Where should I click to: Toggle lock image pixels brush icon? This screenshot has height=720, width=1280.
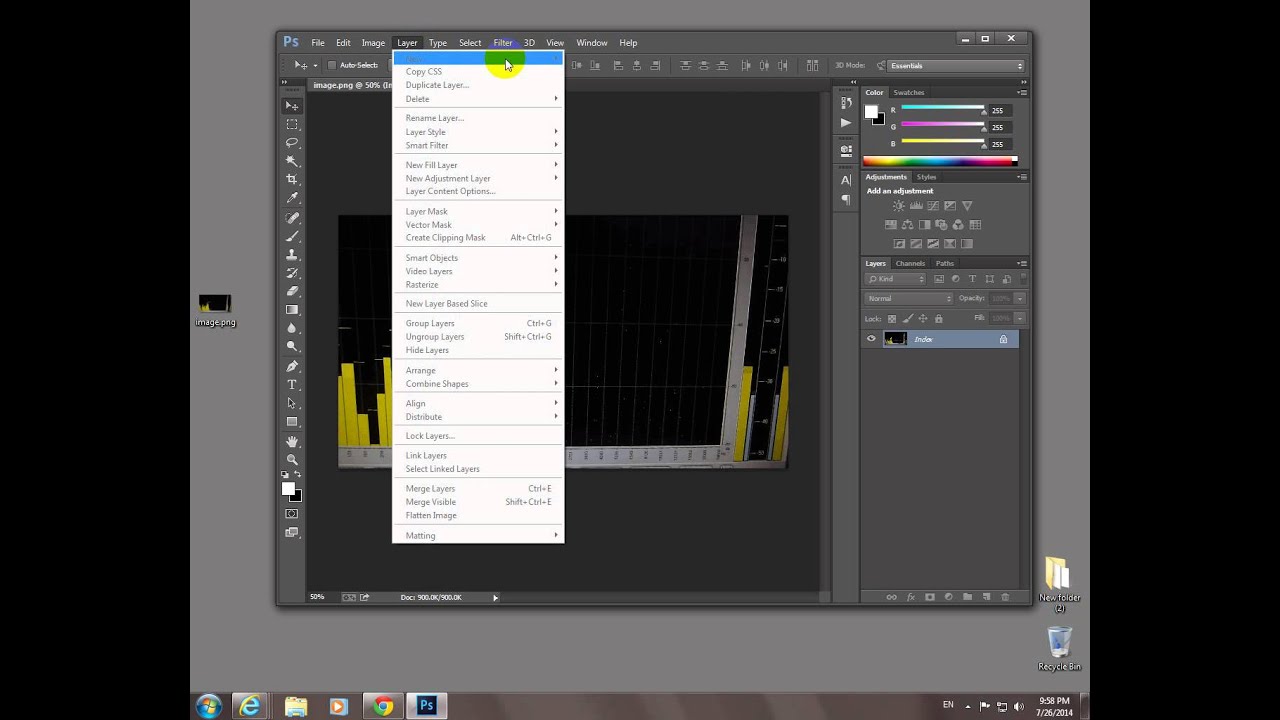click(x=910, y=318)
